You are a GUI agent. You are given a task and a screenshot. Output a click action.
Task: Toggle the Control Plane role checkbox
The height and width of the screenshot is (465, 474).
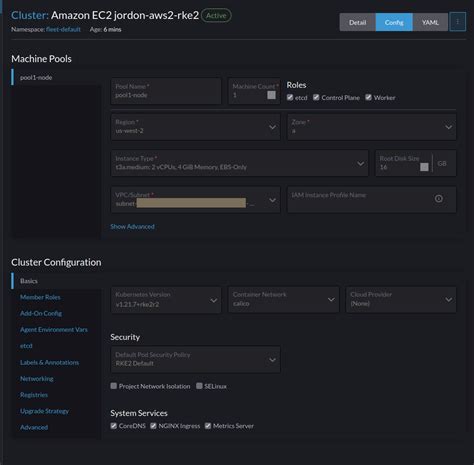(x=316, y=97)
